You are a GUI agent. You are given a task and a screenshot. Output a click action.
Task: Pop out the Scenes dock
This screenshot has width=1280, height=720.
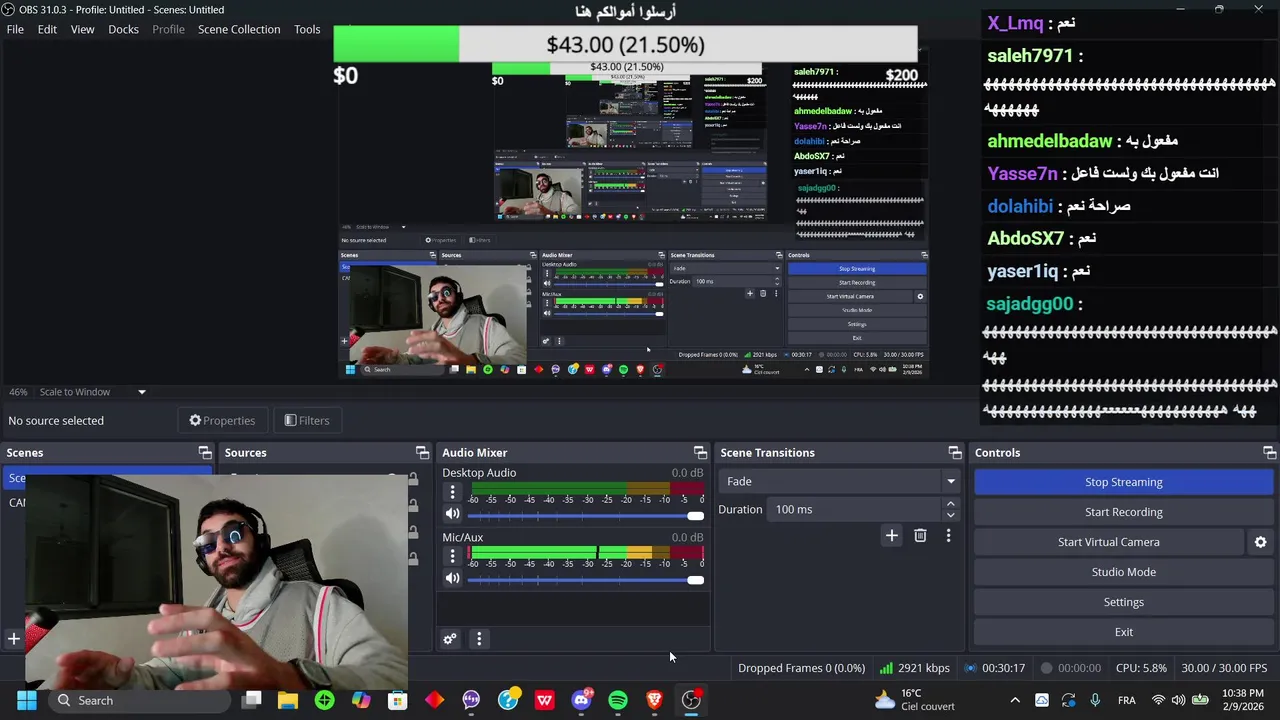[205, 453]
